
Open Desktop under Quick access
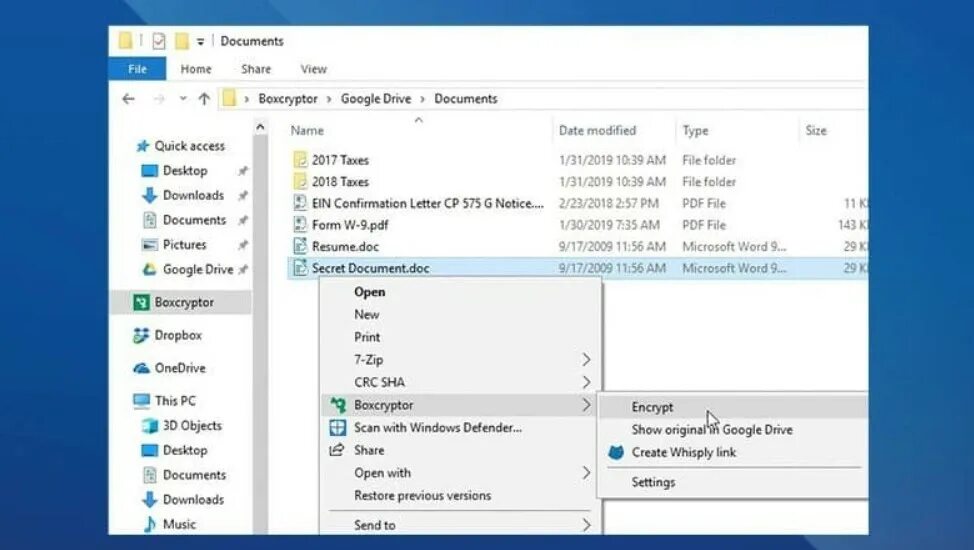185,170
